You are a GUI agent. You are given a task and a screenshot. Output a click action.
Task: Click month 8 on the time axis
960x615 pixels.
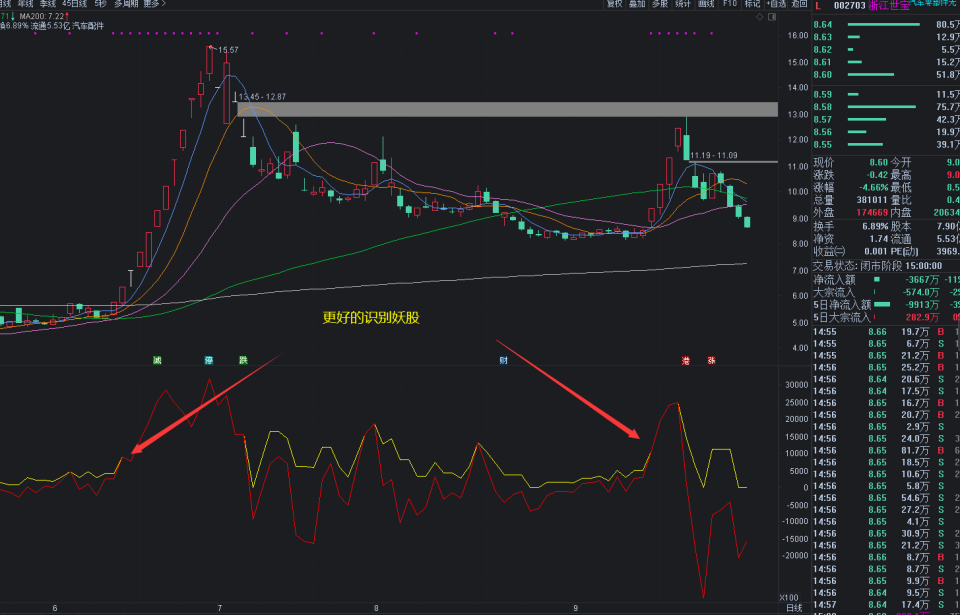pyautogui.click(x=376, y=608)
